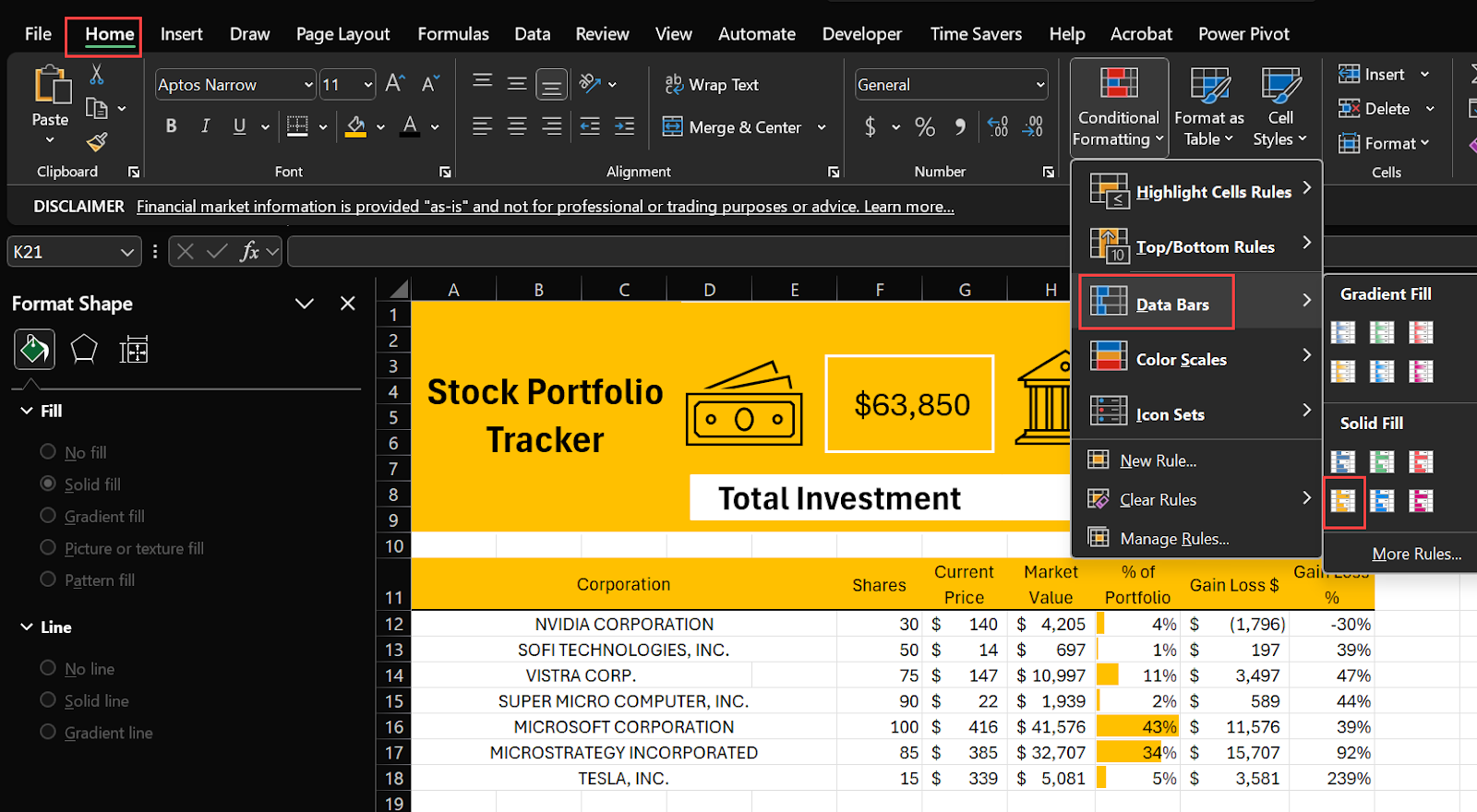Viewport: 1477px width, 812px height.
Task: Open Top/Bottom Rules submenu
Action: pos(1197,246)
